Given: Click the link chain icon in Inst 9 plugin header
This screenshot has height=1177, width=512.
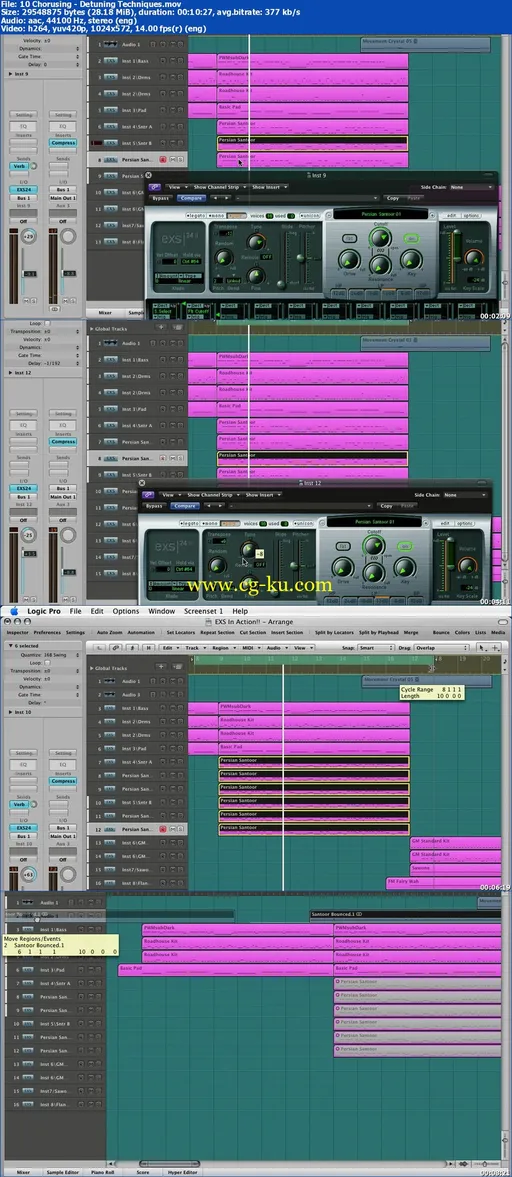Looking at the screenshot, I should click(155, 187).
